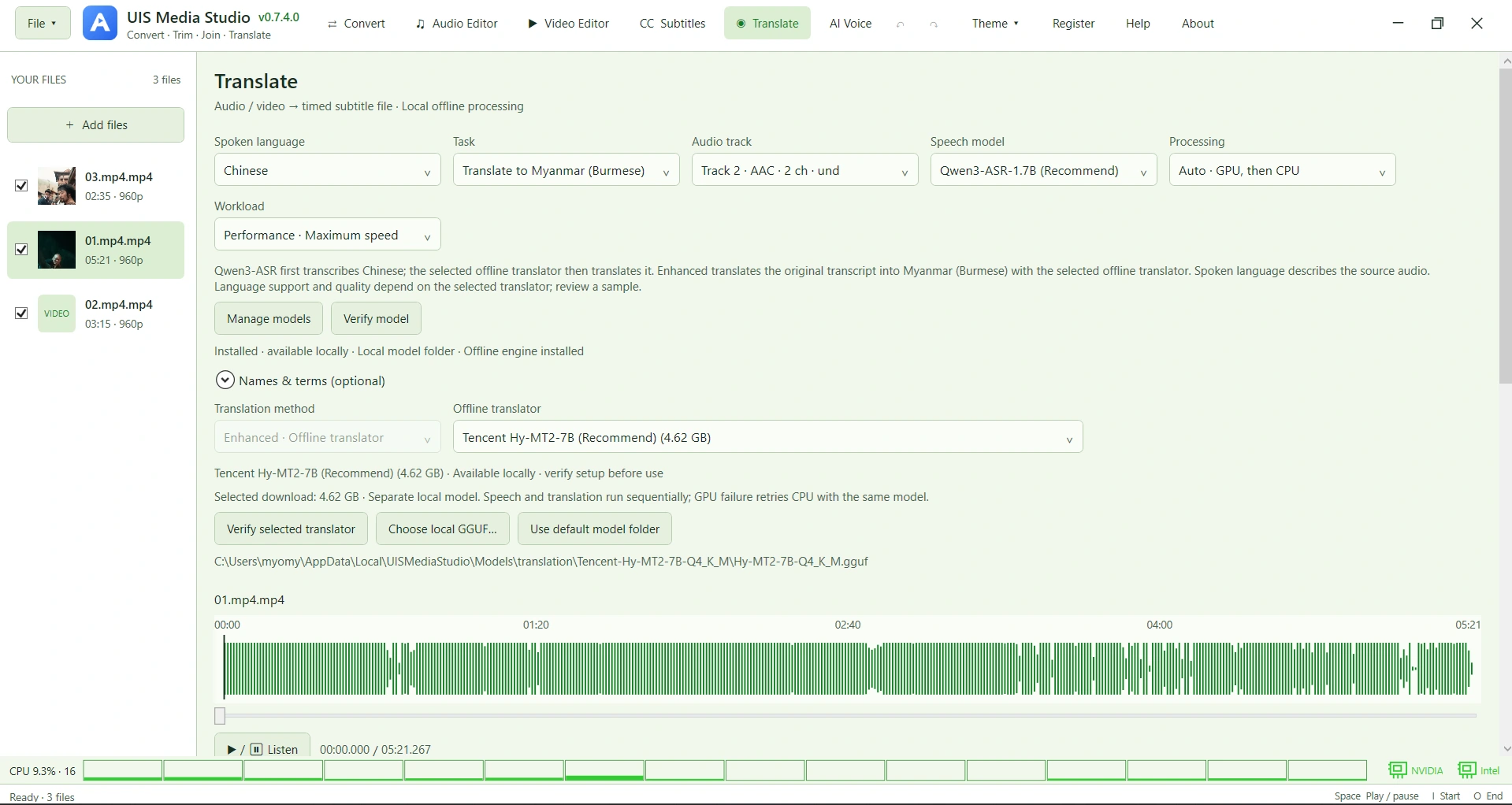Open the Translation method dropdown
The width and height of the screenshot is (1512, 805).
327,437
